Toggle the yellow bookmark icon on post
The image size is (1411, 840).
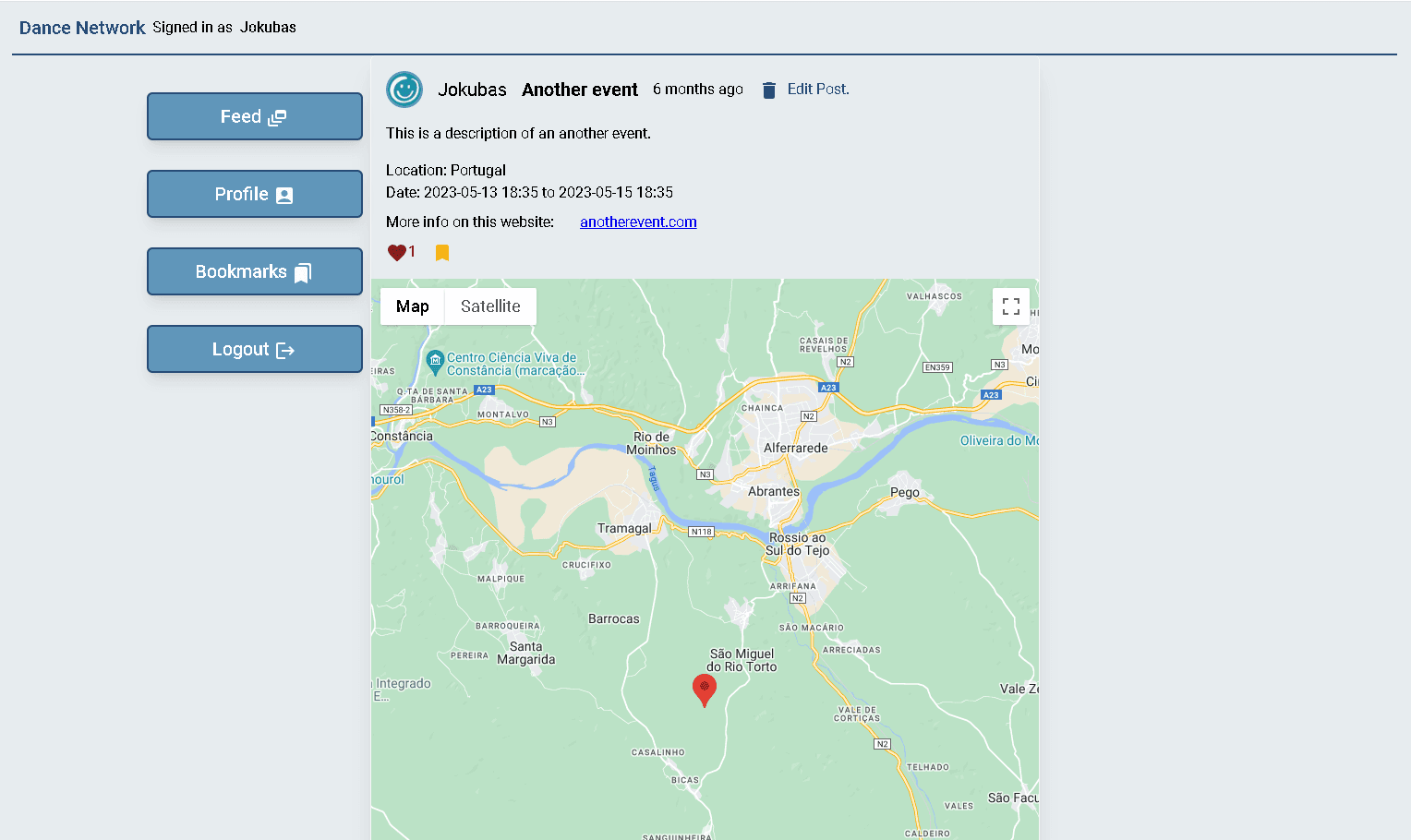click(442, 253)
